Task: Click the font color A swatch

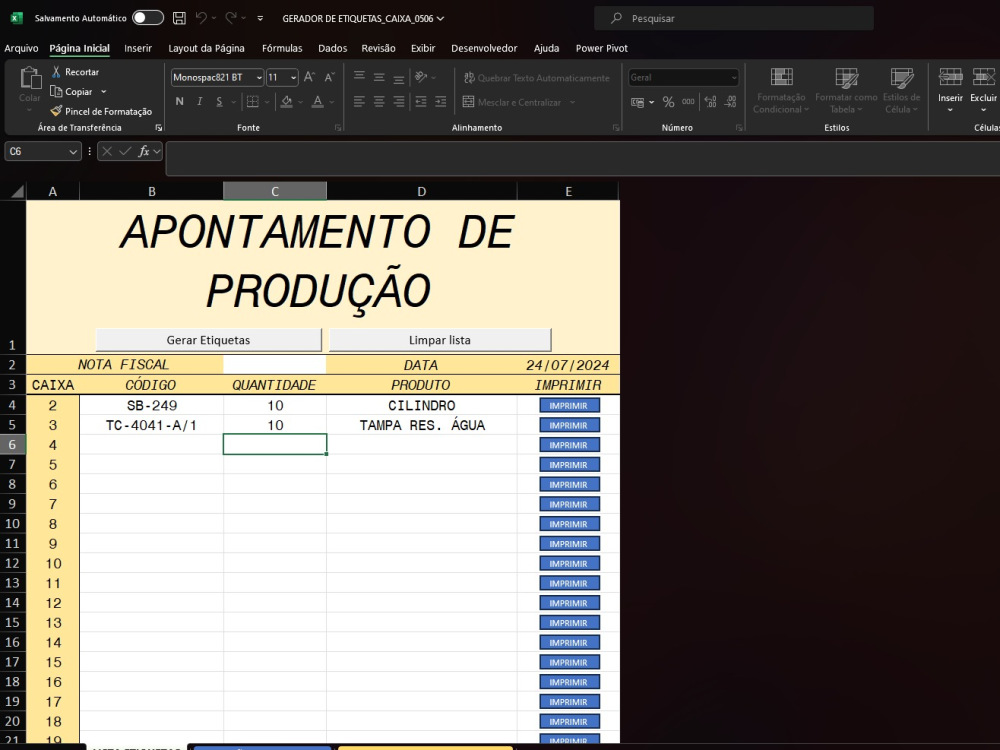Action: pos(318,101)
